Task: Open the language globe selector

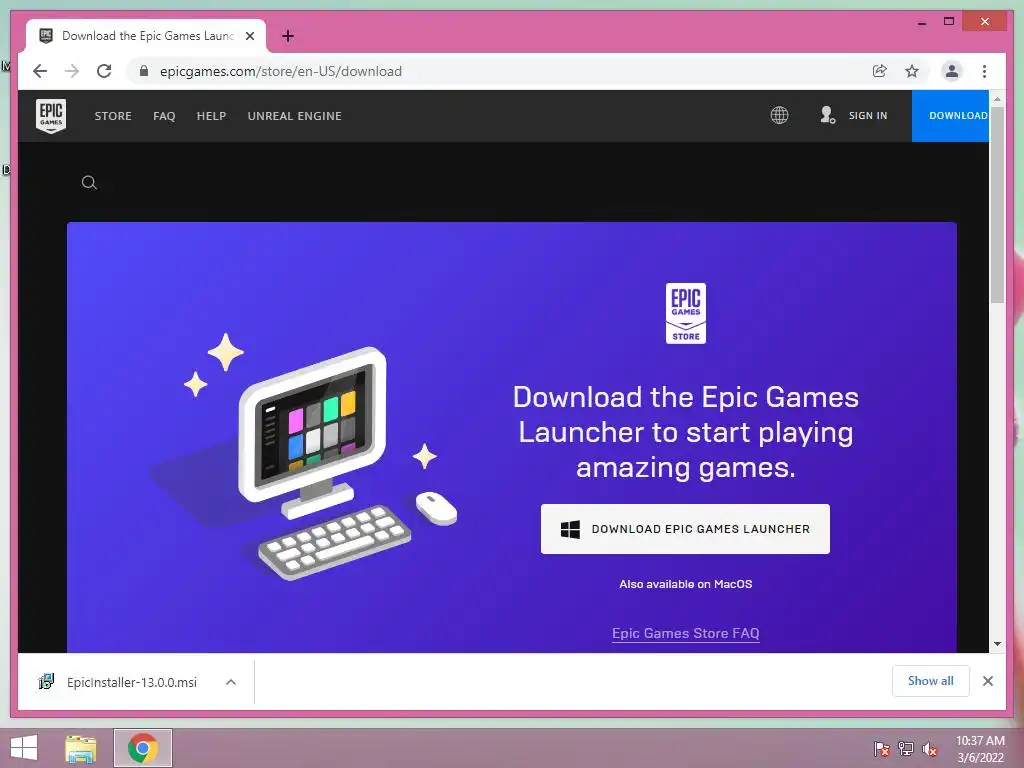Action: click(779, 116)
